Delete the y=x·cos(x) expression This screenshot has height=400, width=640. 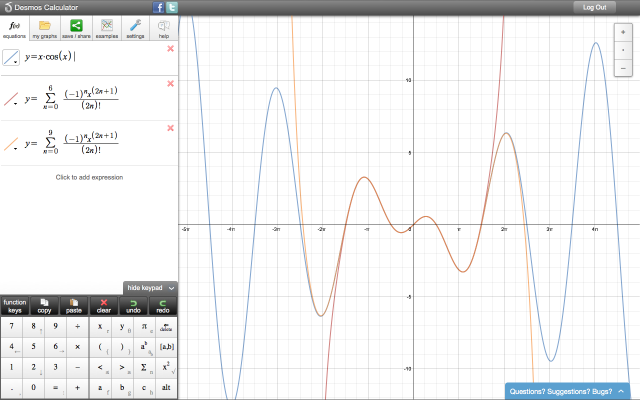coord(171,49)
